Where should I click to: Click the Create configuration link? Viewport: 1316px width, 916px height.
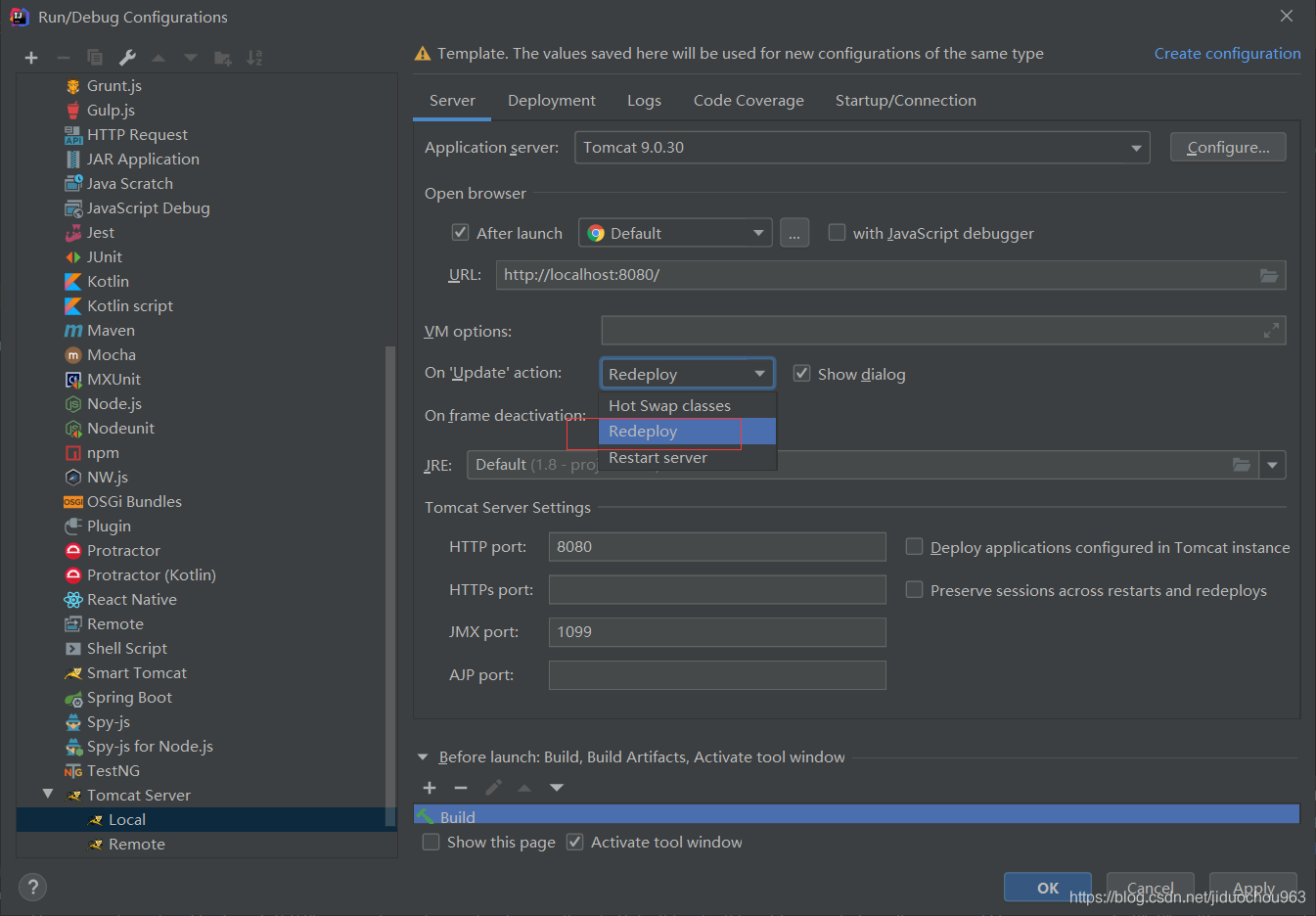tap(1227, 54)
